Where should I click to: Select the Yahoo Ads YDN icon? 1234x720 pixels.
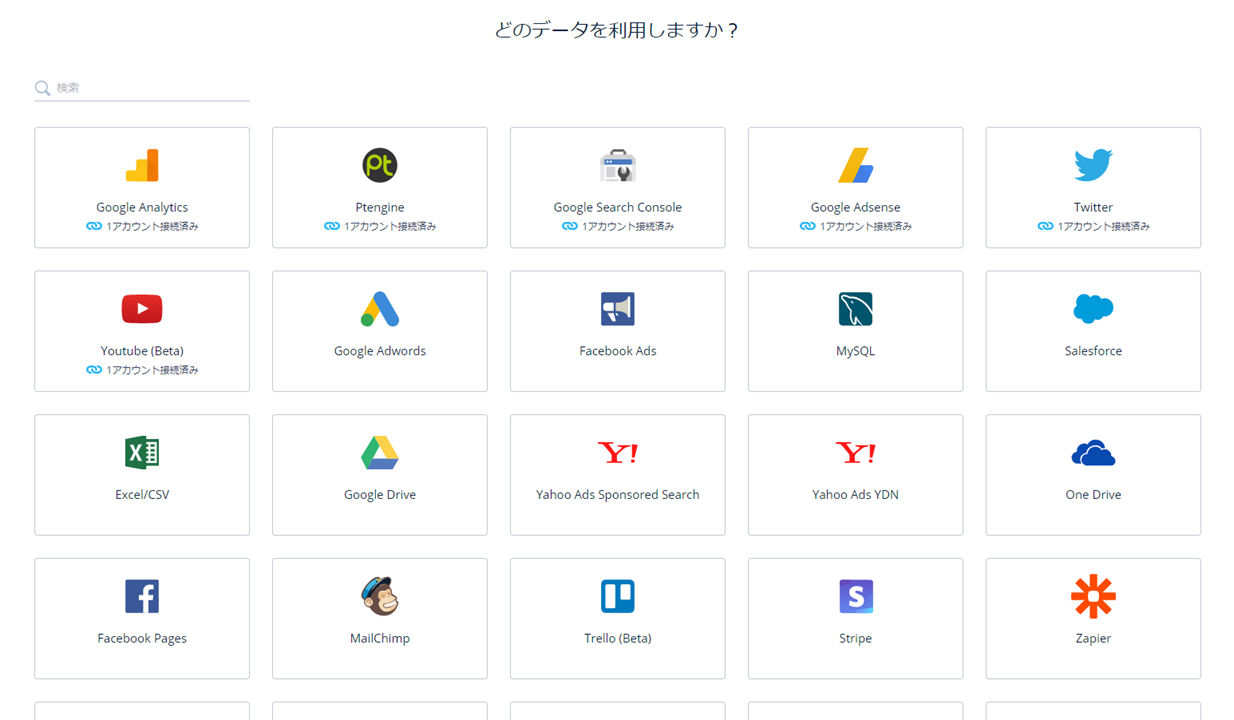click(x=856, y=453)
